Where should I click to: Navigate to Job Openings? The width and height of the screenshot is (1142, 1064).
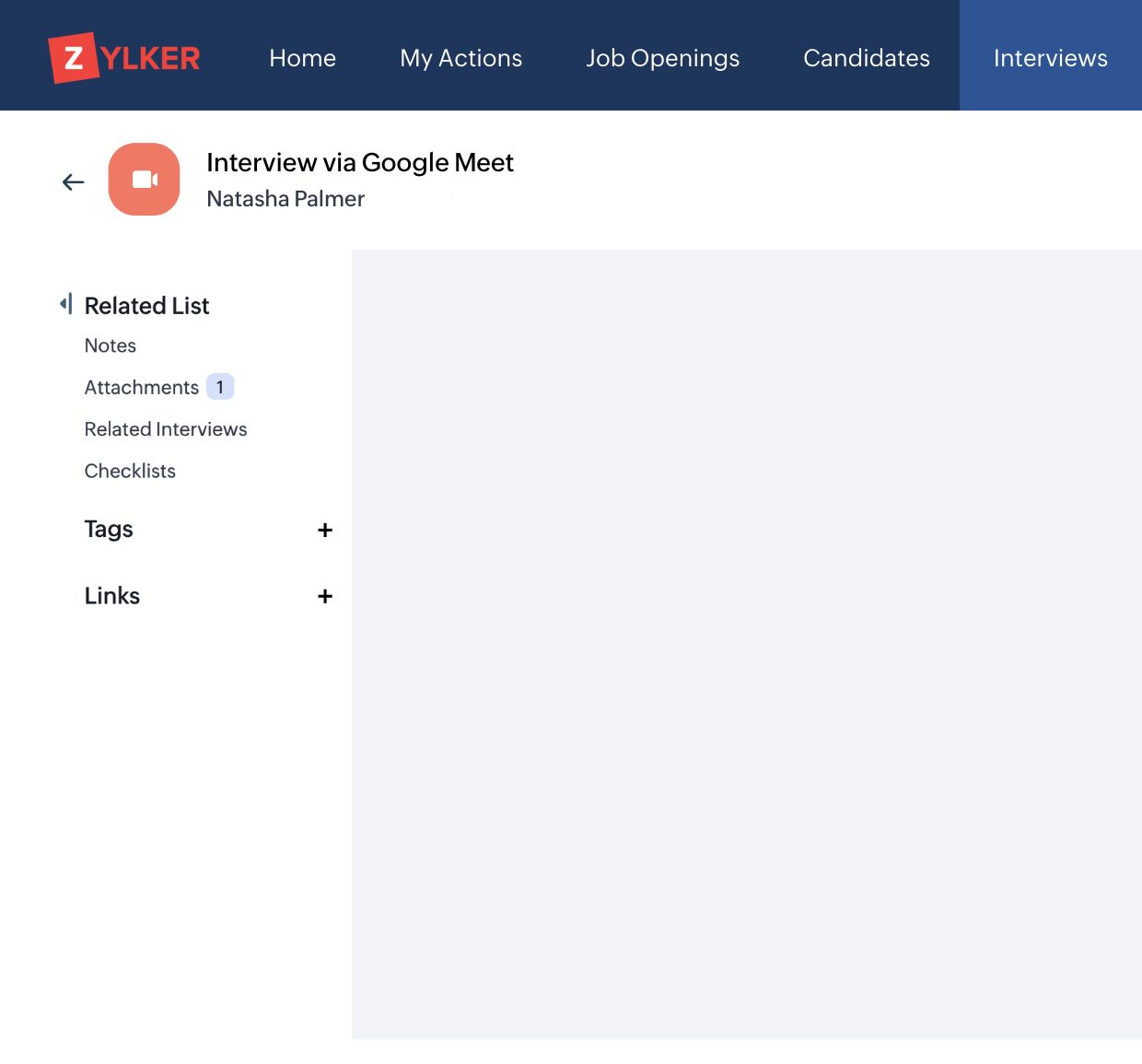pos(662,58)
